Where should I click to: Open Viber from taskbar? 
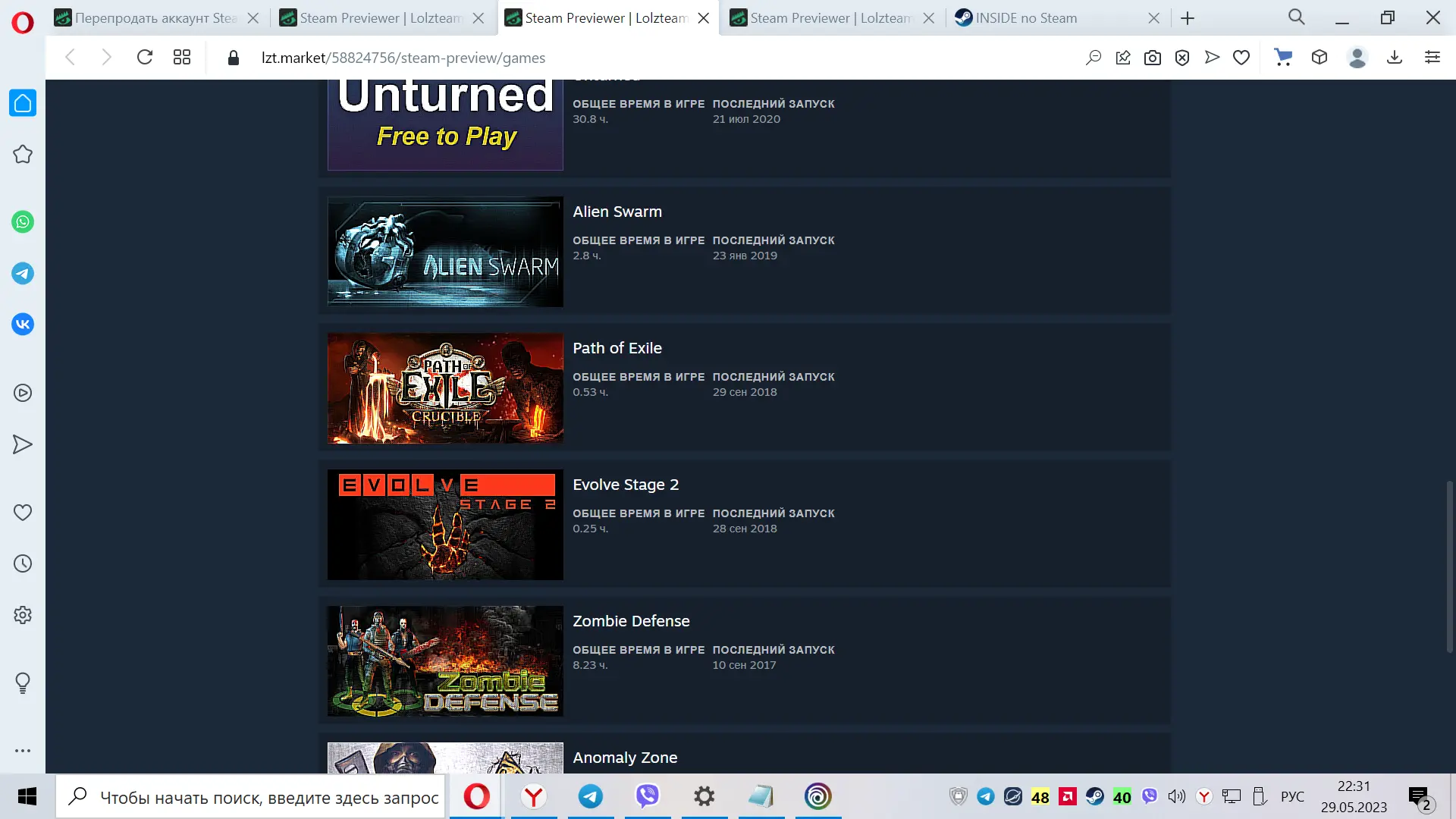pyautogui.click(x=647, y=796)
